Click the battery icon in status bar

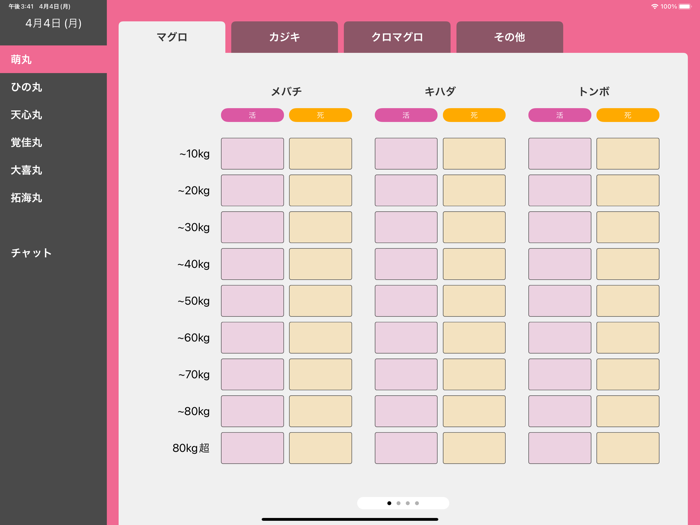pos(685,6)
